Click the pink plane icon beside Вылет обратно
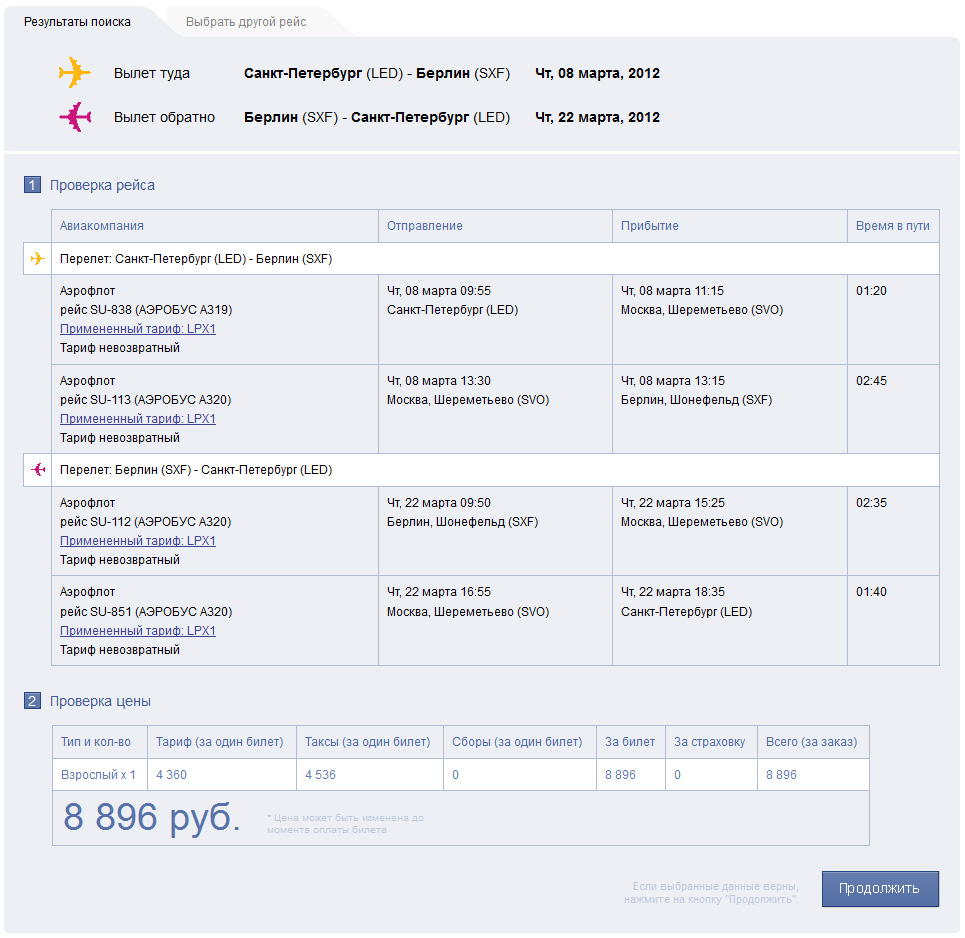This screenshot has width=965, height=938. (x=75, y=117)
